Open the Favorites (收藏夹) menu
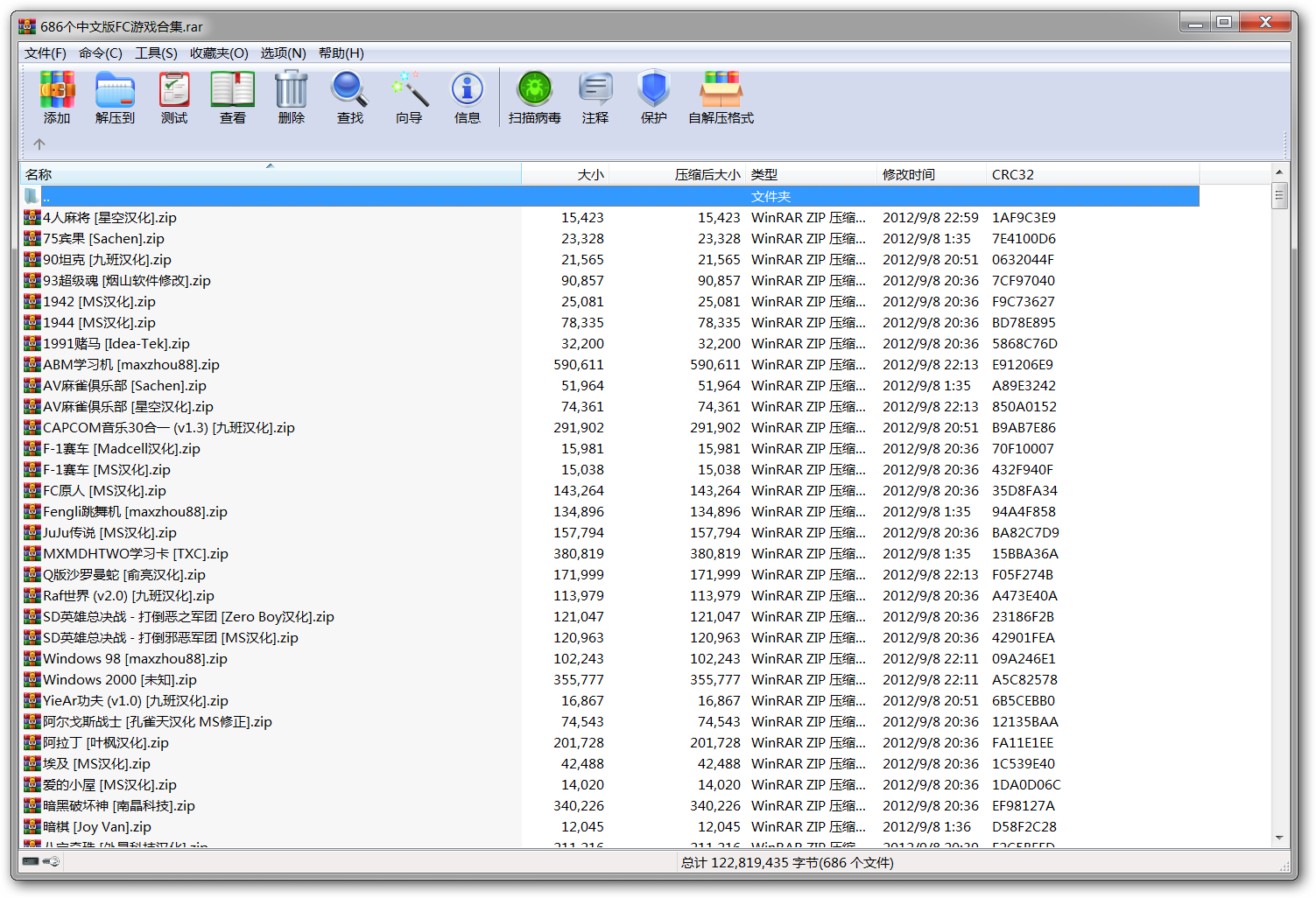This screenshot has width=1316, height=898. click(219, 53)
